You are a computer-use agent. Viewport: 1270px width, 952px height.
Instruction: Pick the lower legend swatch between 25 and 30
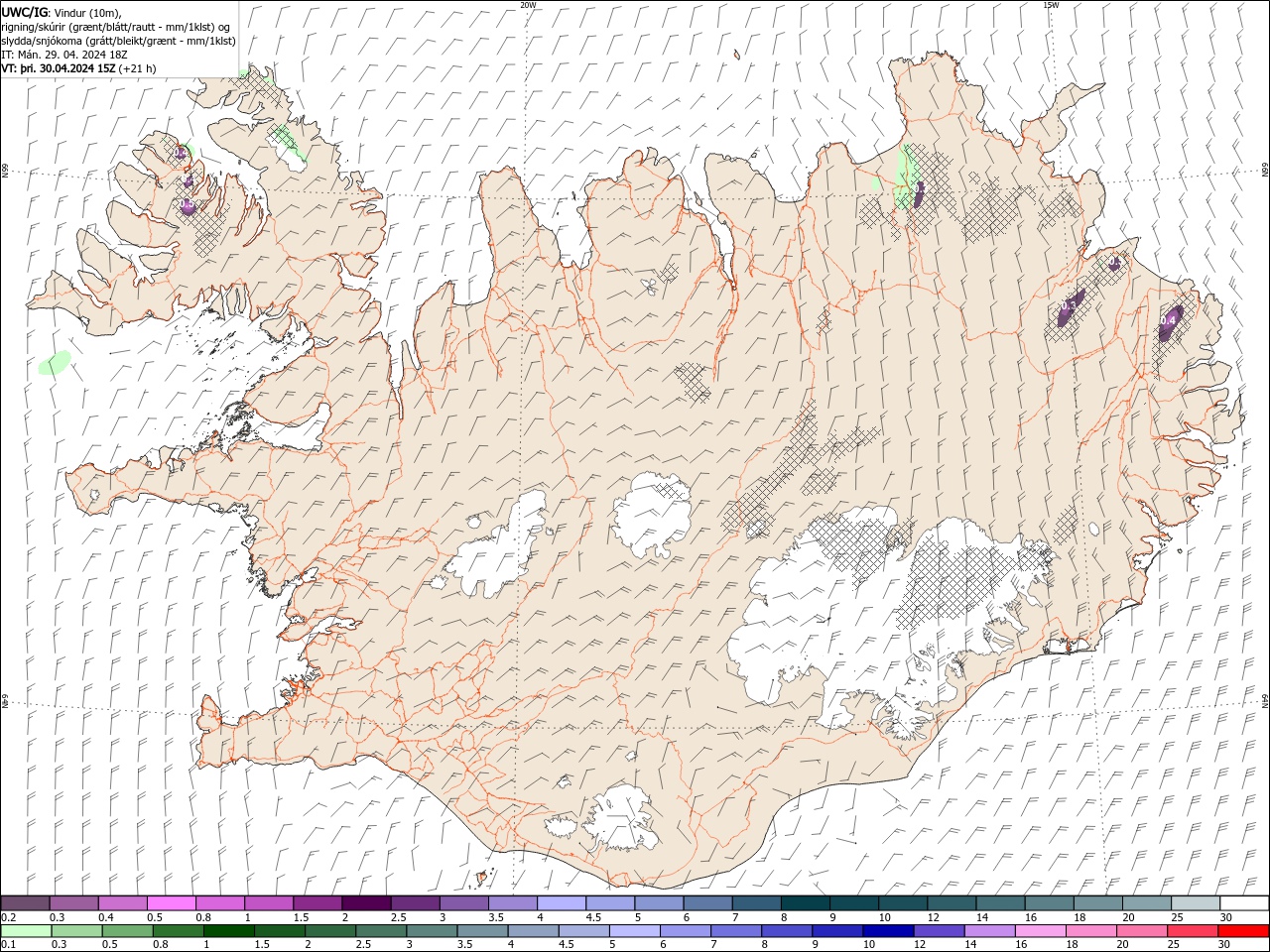click(x=1193, y=931)
